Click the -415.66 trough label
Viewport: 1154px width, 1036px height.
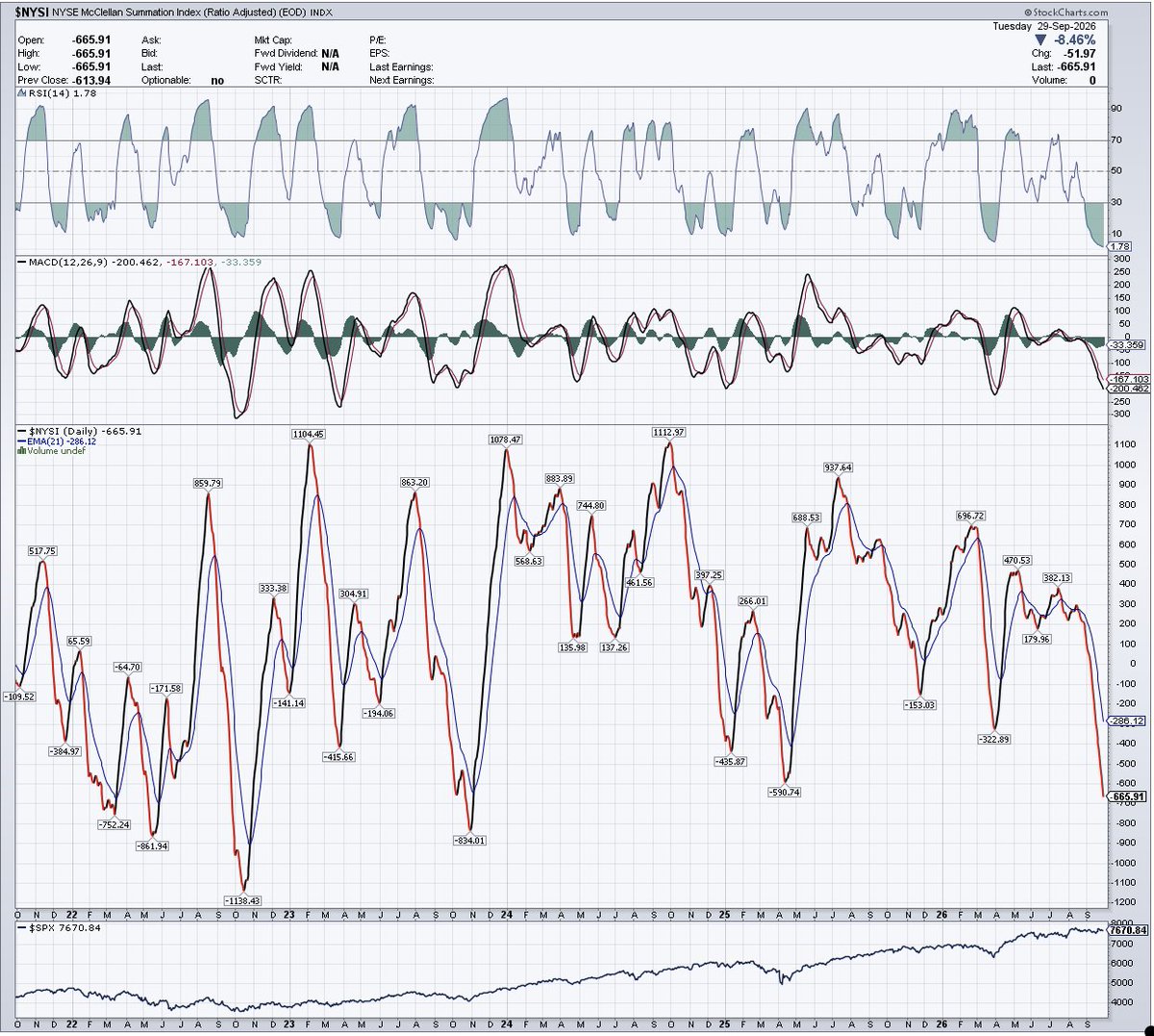[338, 756]
